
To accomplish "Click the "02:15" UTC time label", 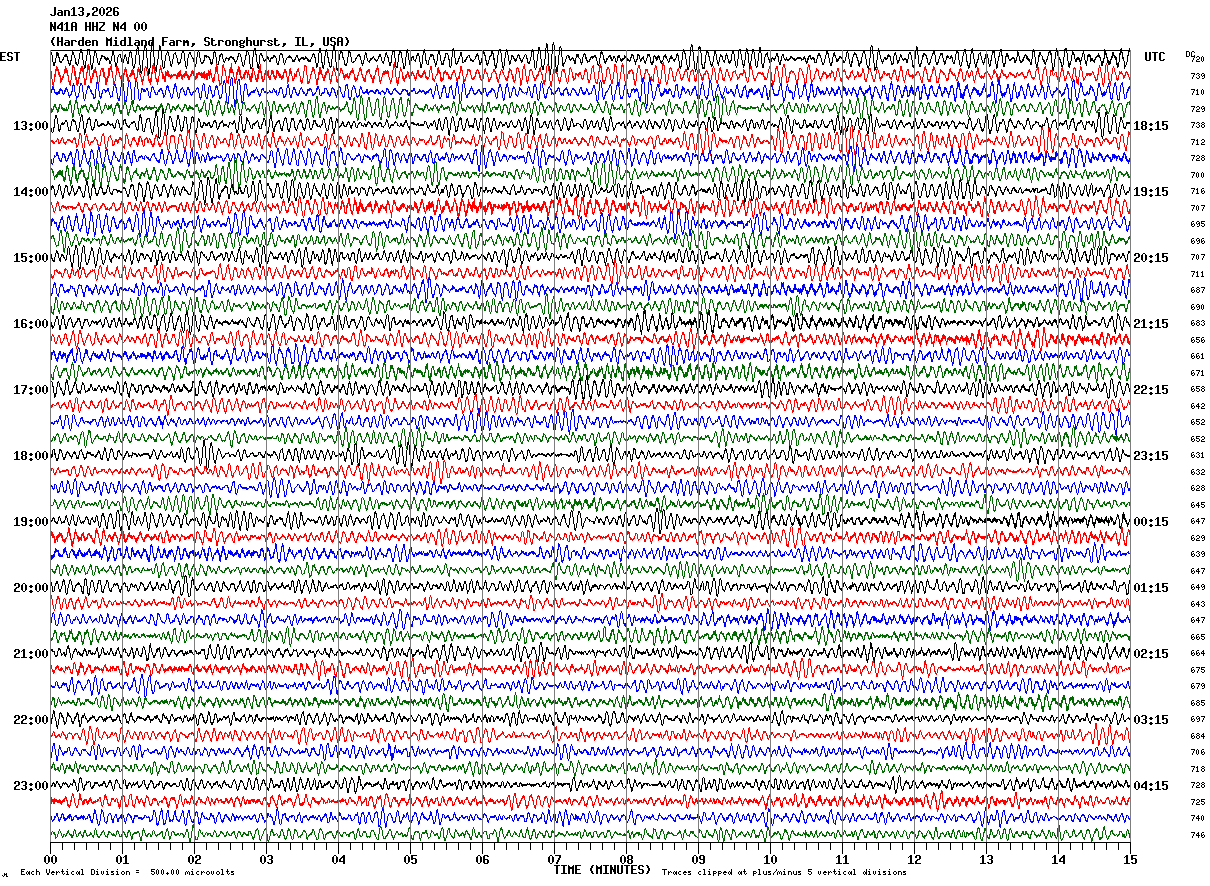I will [x=1151, y=654].
